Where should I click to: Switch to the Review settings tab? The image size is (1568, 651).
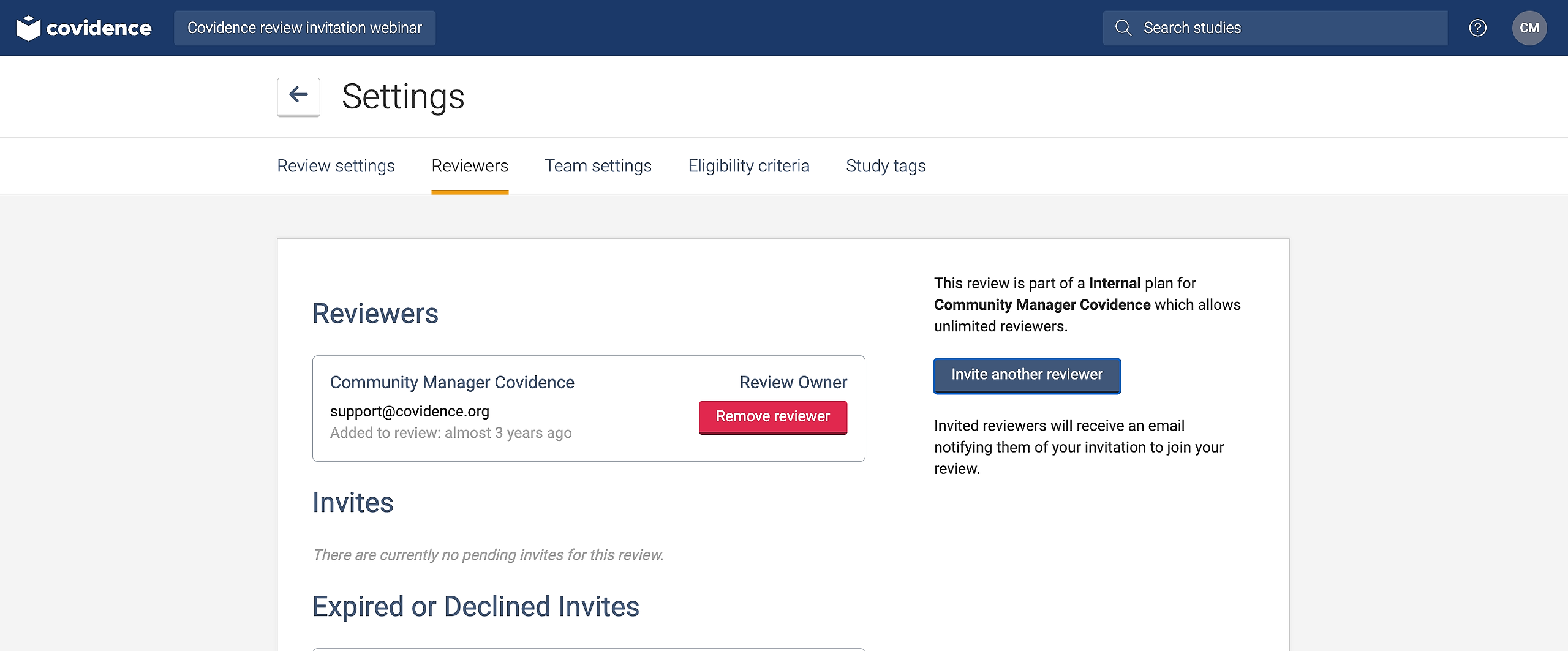[x=336, y=166]
